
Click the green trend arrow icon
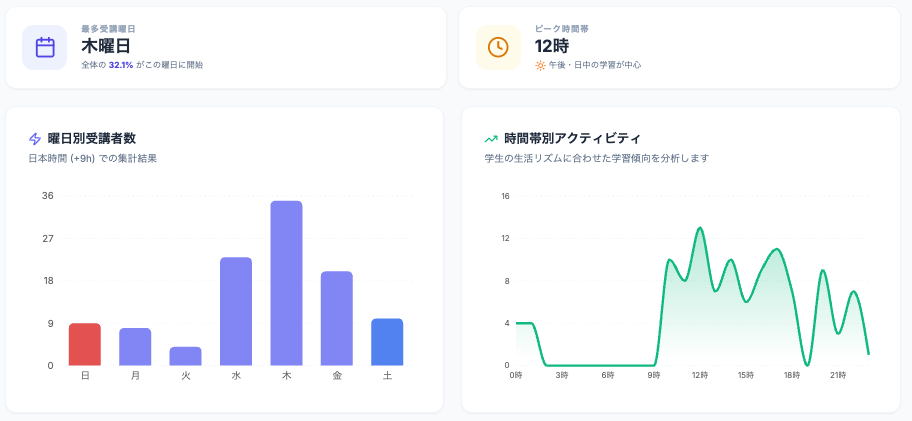click(491, 139)
